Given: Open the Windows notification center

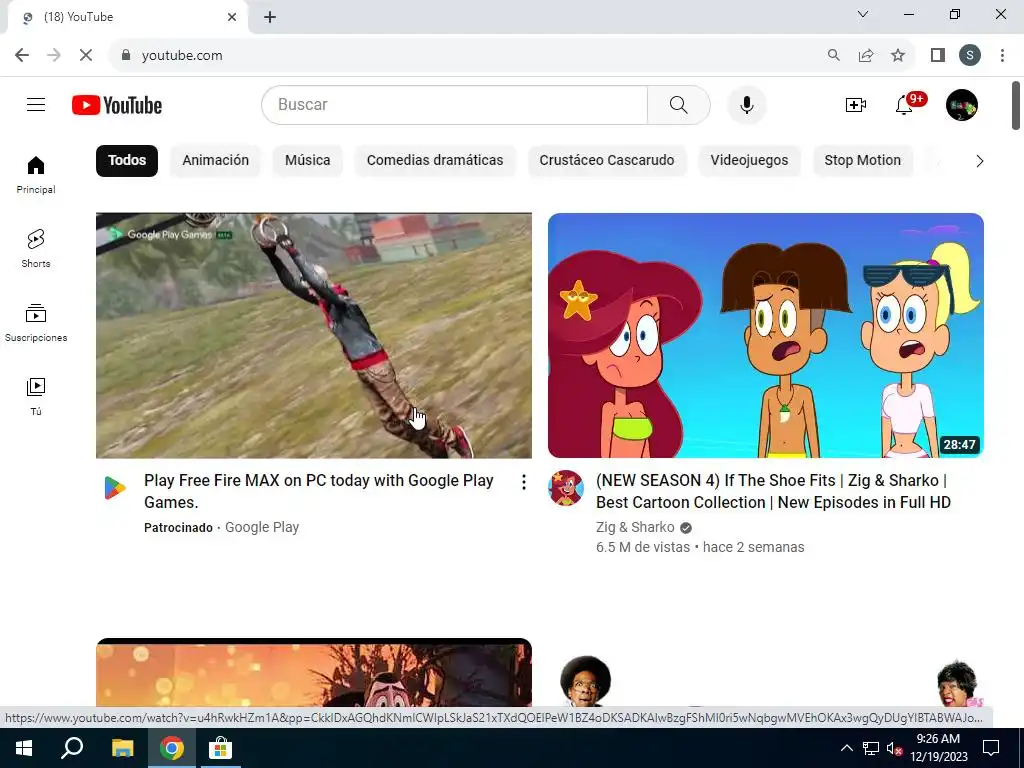Looking at the screenshot, I should (x=991, y=748).
